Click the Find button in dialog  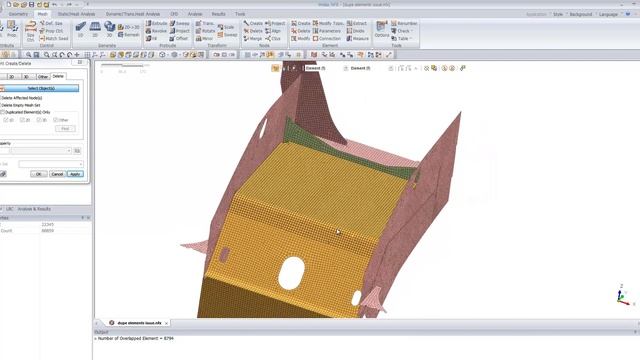click(x=65, y=129)
